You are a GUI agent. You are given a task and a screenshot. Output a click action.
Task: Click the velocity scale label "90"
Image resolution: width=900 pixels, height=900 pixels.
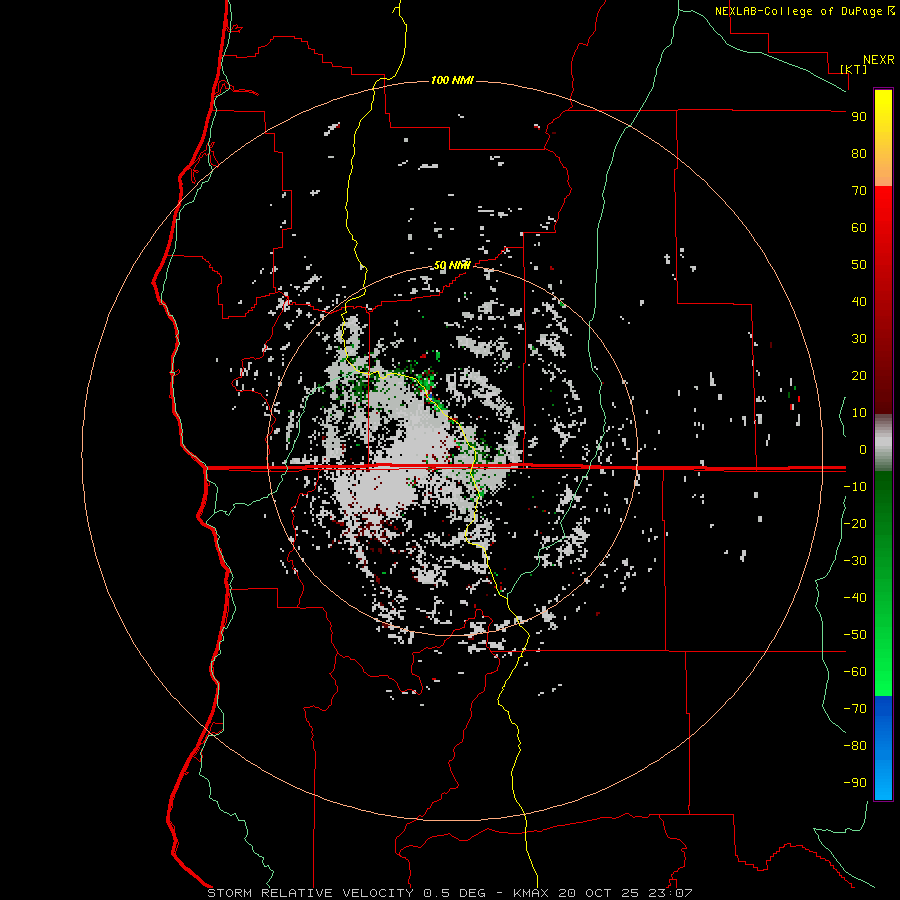pyautogui.click(x=859, y=117)
